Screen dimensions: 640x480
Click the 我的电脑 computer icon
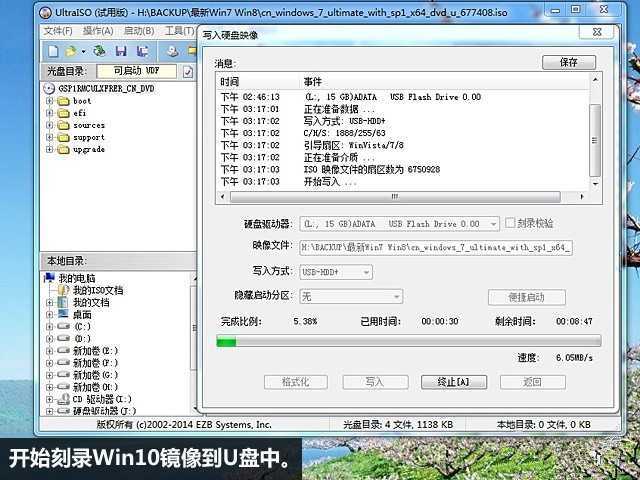(x=49, y=278)
